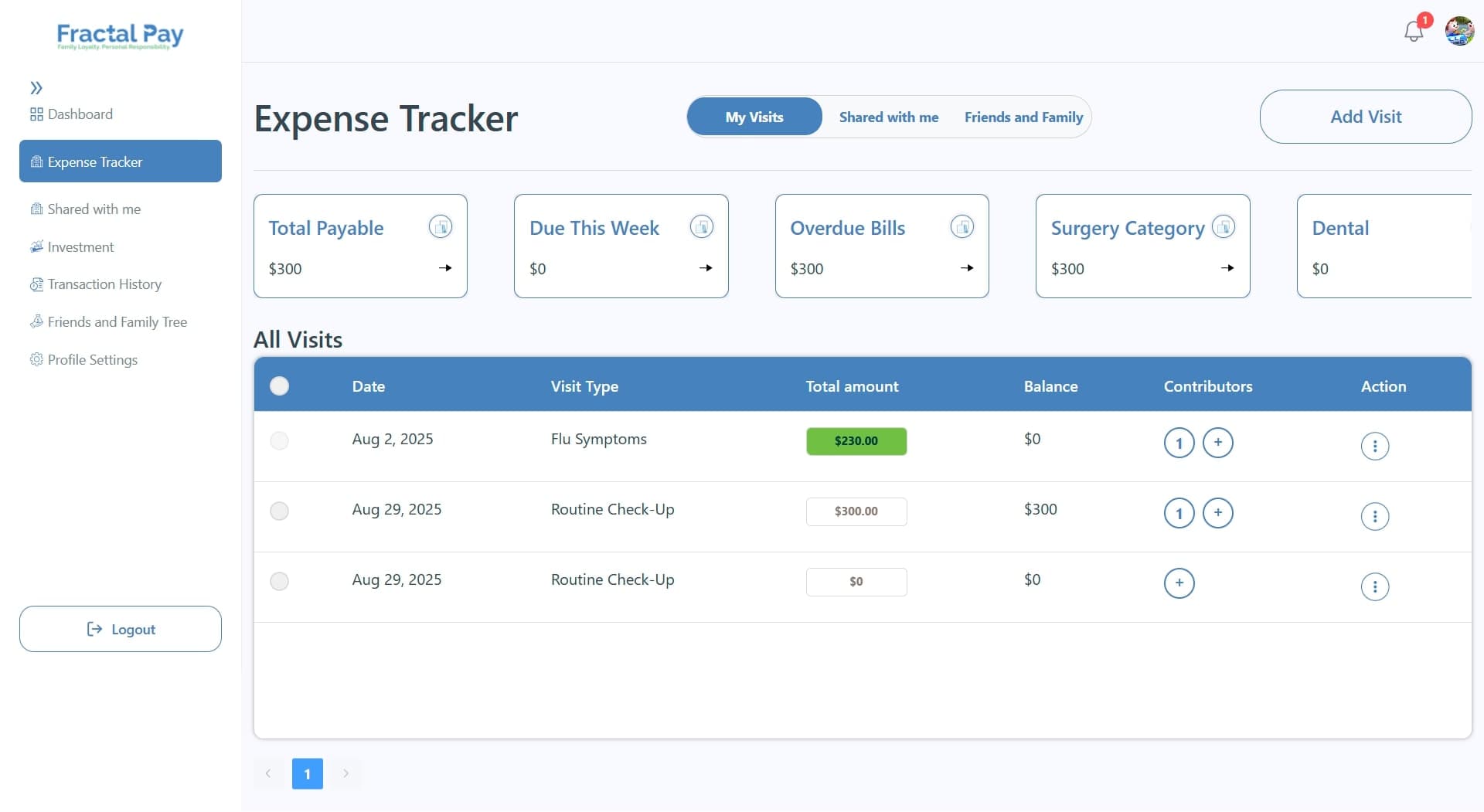Screen dimensions: 1484x812
Task: Select the Flu Symptoms visit radio button
Action: point(279,441)
